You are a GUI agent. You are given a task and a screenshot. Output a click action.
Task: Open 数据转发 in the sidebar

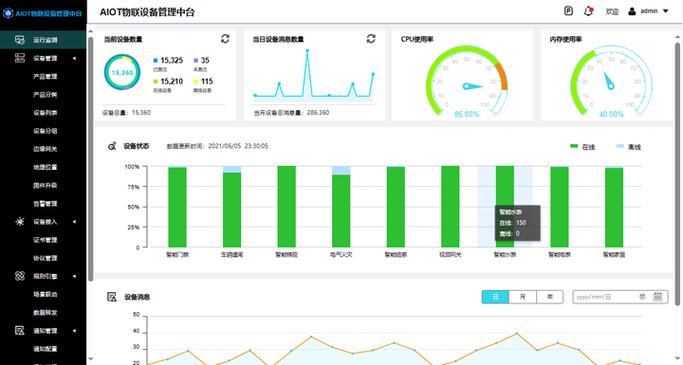point(45,313)
